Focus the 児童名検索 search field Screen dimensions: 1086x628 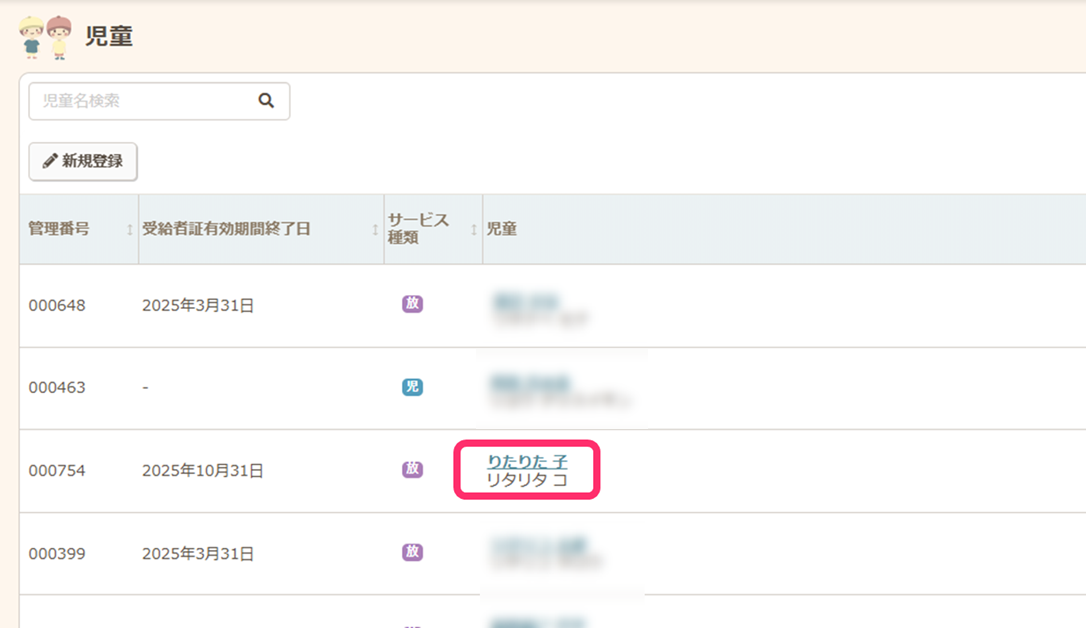tap(145, 101)
